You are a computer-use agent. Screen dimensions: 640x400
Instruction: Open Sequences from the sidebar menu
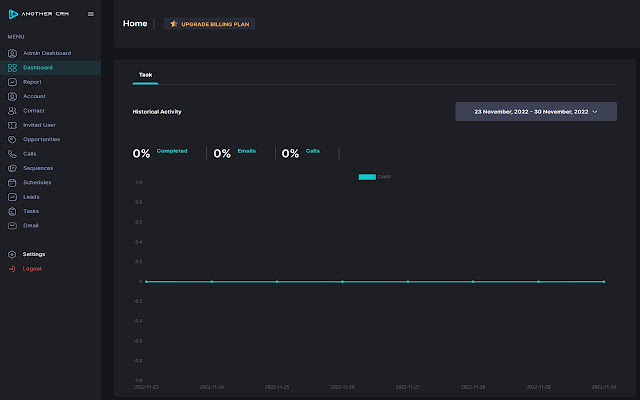point(37,168)
